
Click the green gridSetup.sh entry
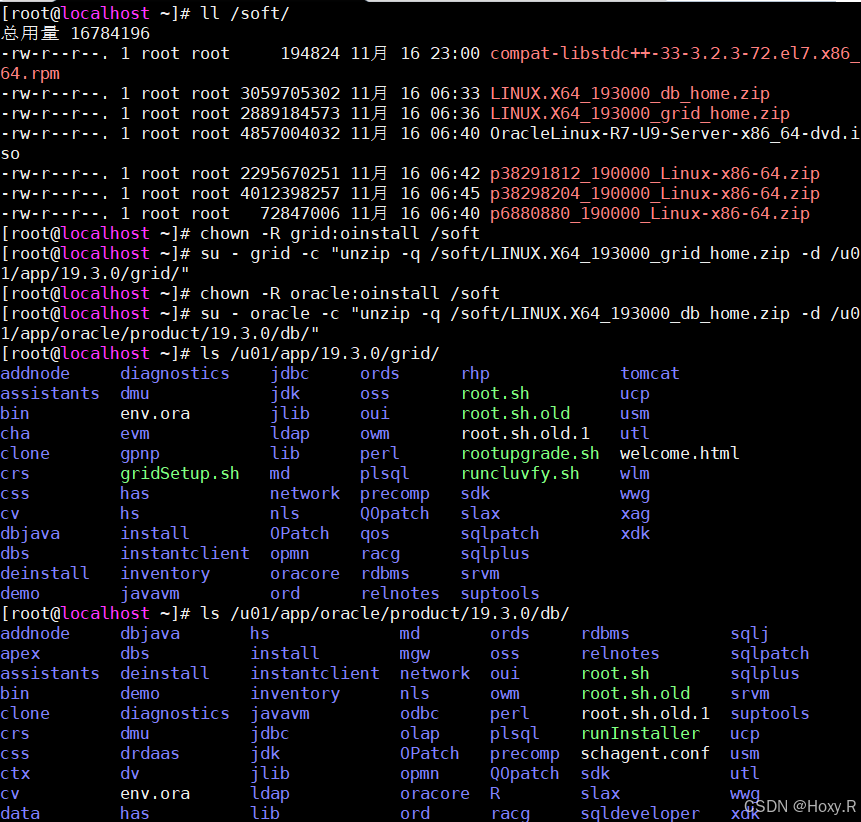tap(180, 473)
